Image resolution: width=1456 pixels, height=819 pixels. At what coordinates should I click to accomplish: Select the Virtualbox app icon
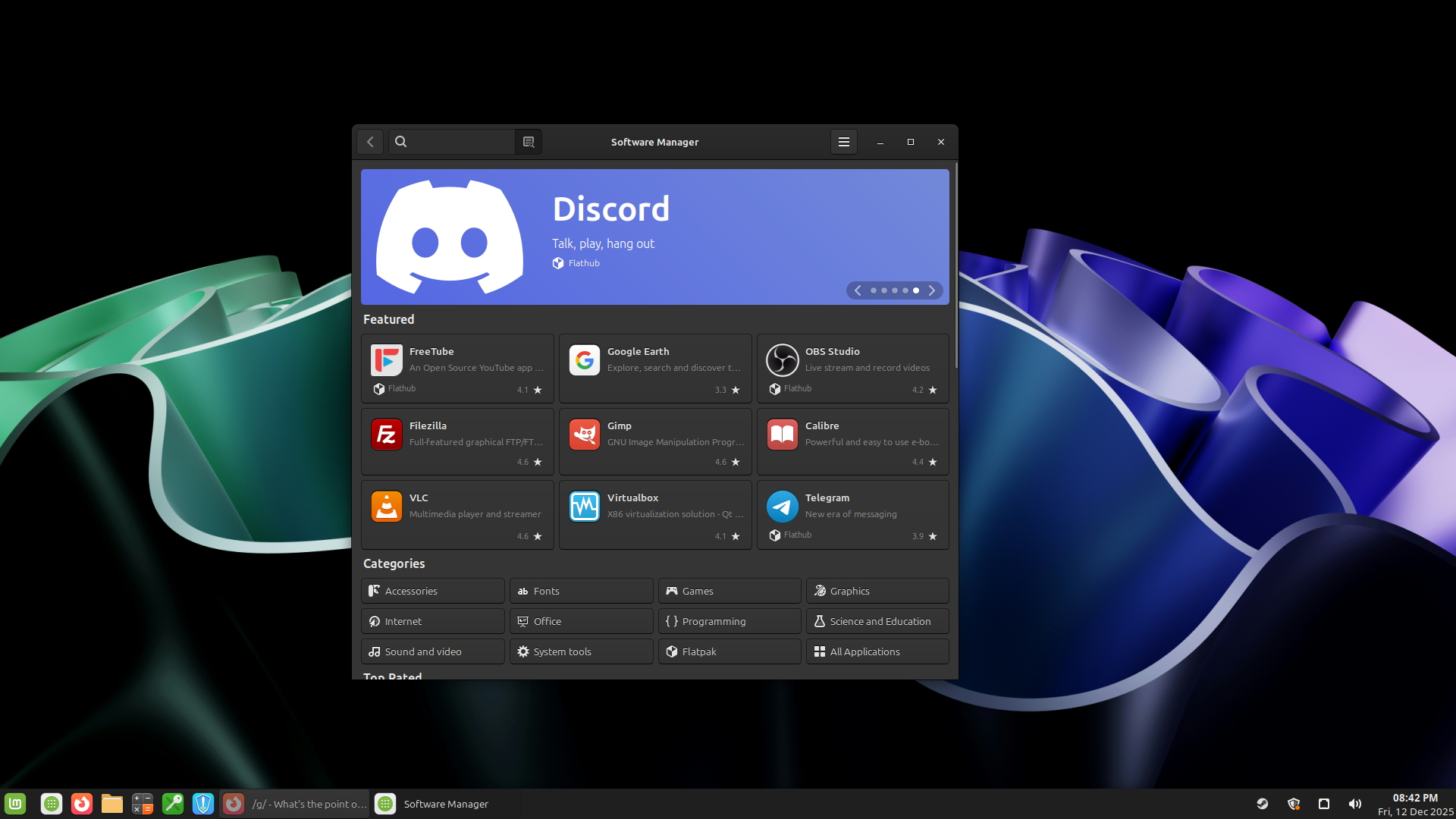(584, 507)
